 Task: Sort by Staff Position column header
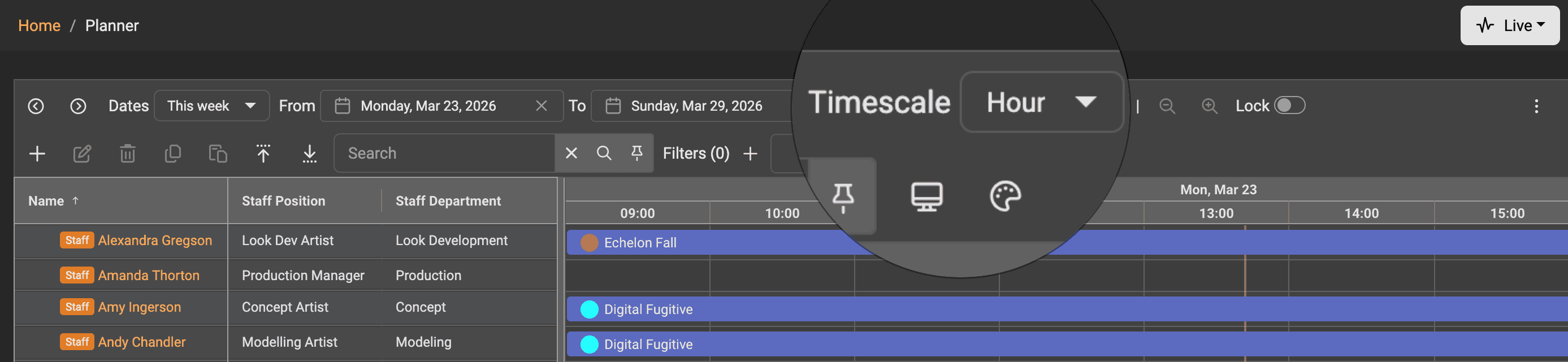click(284, 201)
